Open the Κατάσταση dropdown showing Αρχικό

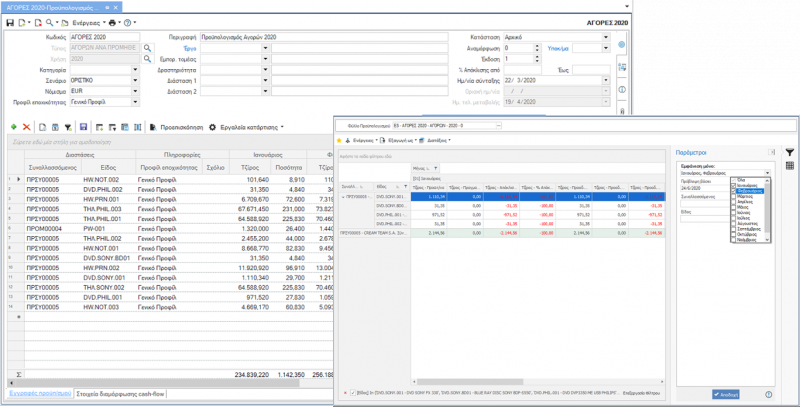[x=606, y=37]
